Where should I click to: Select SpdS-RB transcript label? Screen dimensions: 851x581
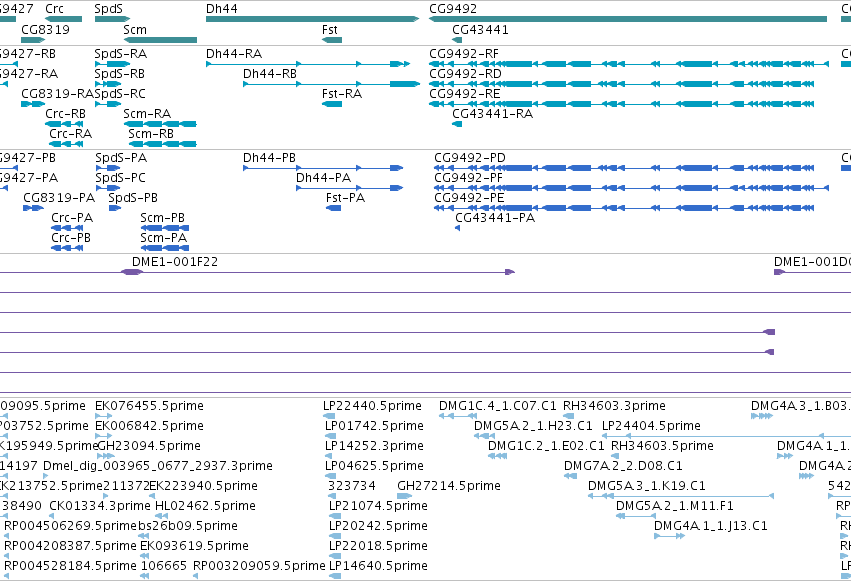(x=119, y=74)
